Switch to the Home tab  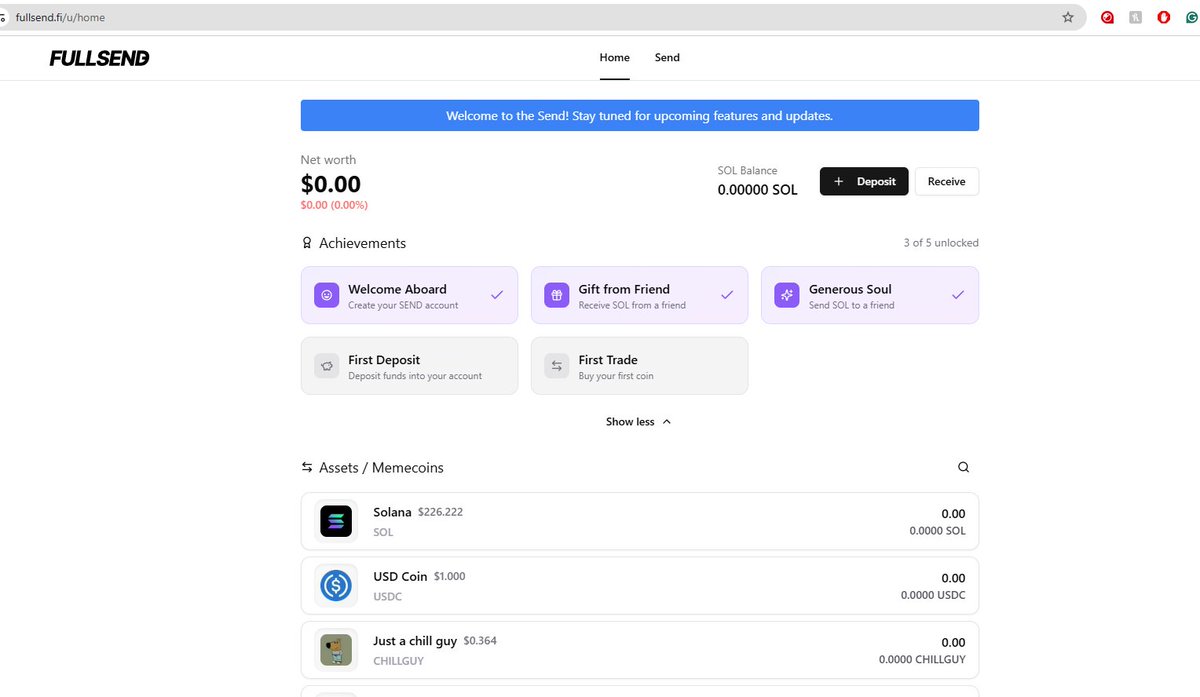[x=615, y=58]
